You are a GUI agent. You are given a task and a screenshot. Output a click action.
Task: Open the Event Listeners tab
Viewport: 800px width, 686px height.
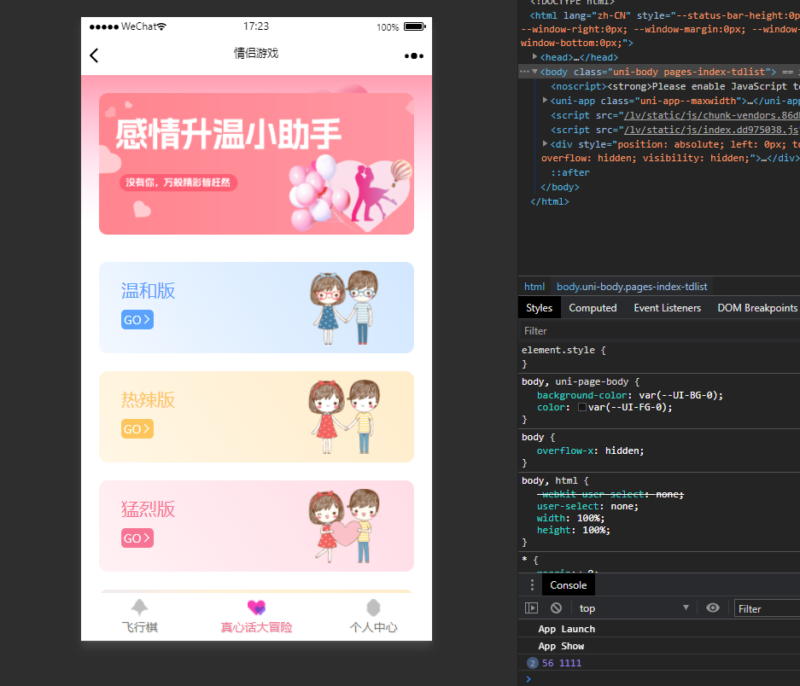click(668, 307)
